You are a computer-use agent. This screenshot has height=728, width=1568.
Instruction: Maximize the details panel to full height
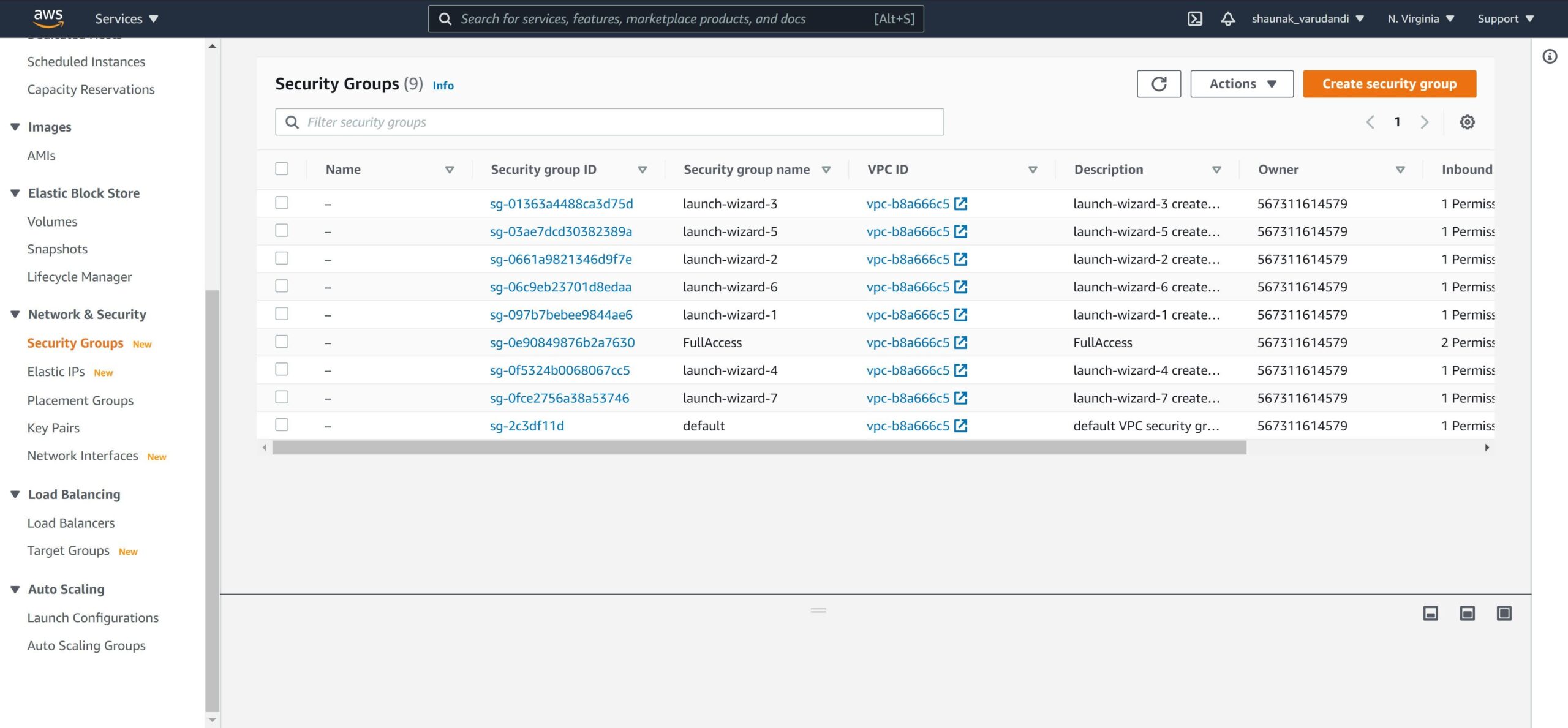(1504, 613)
